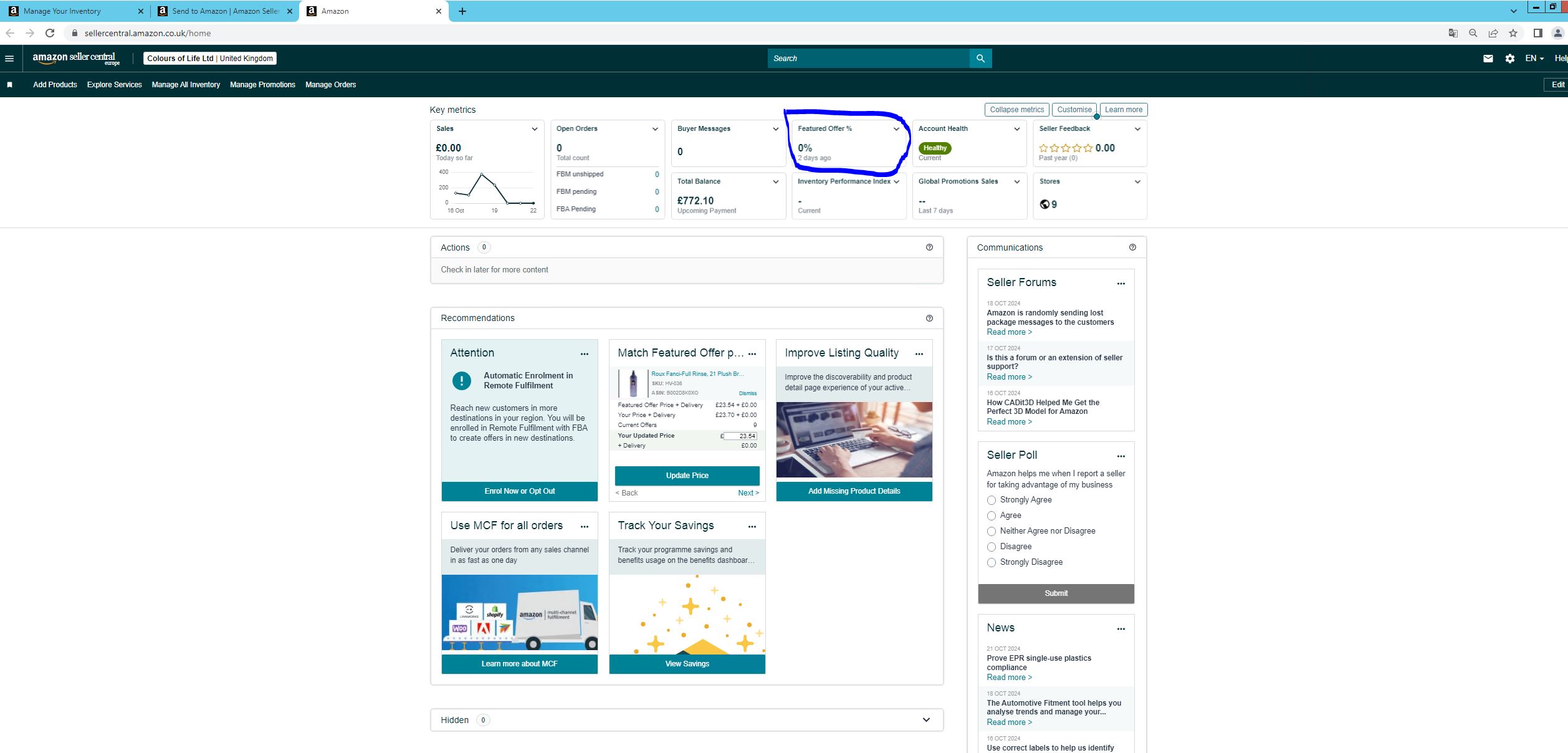Click Enrol Now or Opt Out
Screen dimensions: 1568x753
click(x=519, y=491)
